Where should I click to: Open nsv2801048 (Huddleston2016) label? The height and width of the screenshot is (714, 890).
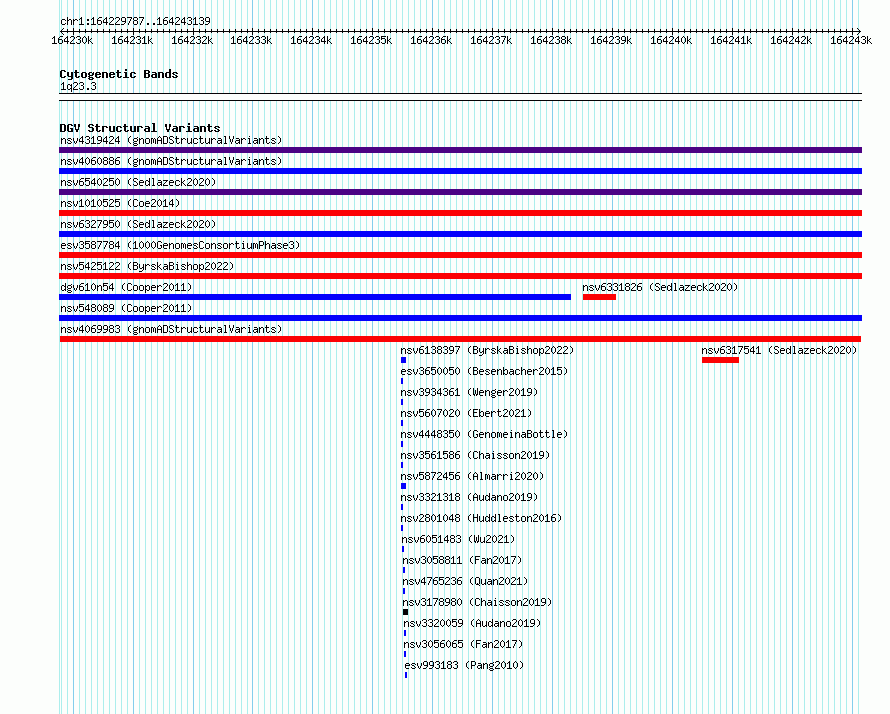(481, 518)
